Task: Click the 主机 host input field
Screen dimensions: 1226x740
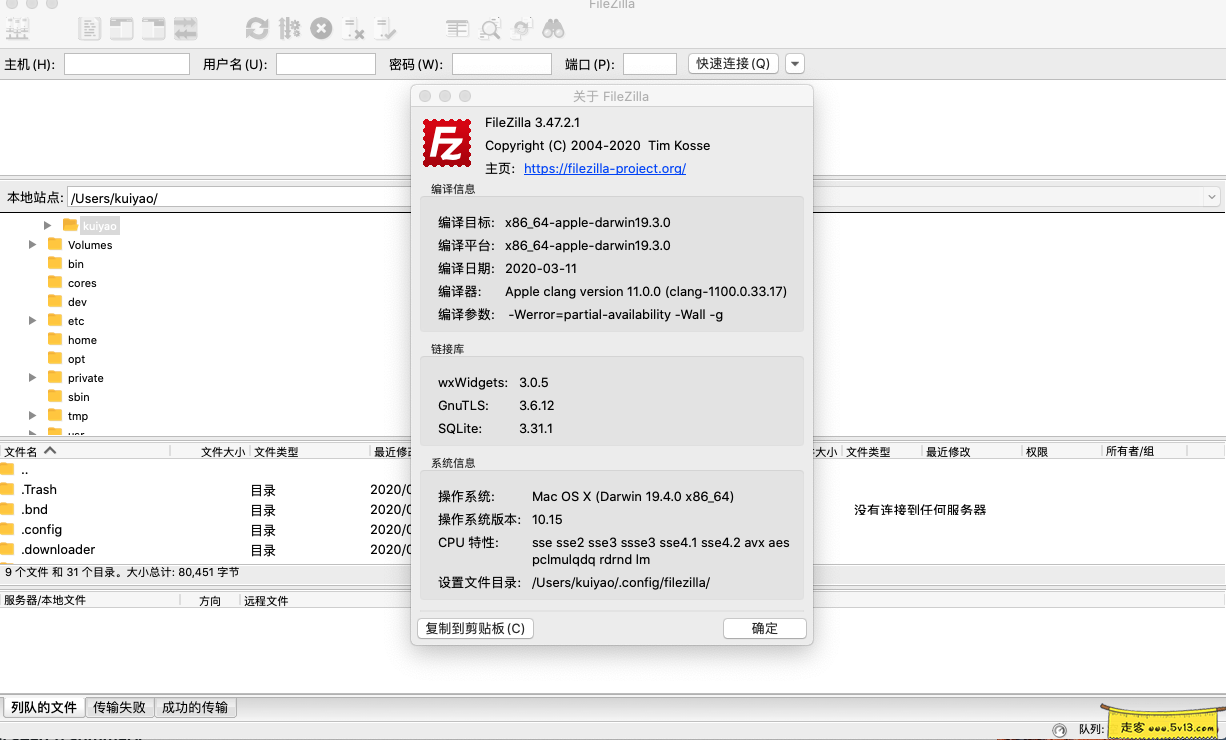Action: click(x=127, y=64)
